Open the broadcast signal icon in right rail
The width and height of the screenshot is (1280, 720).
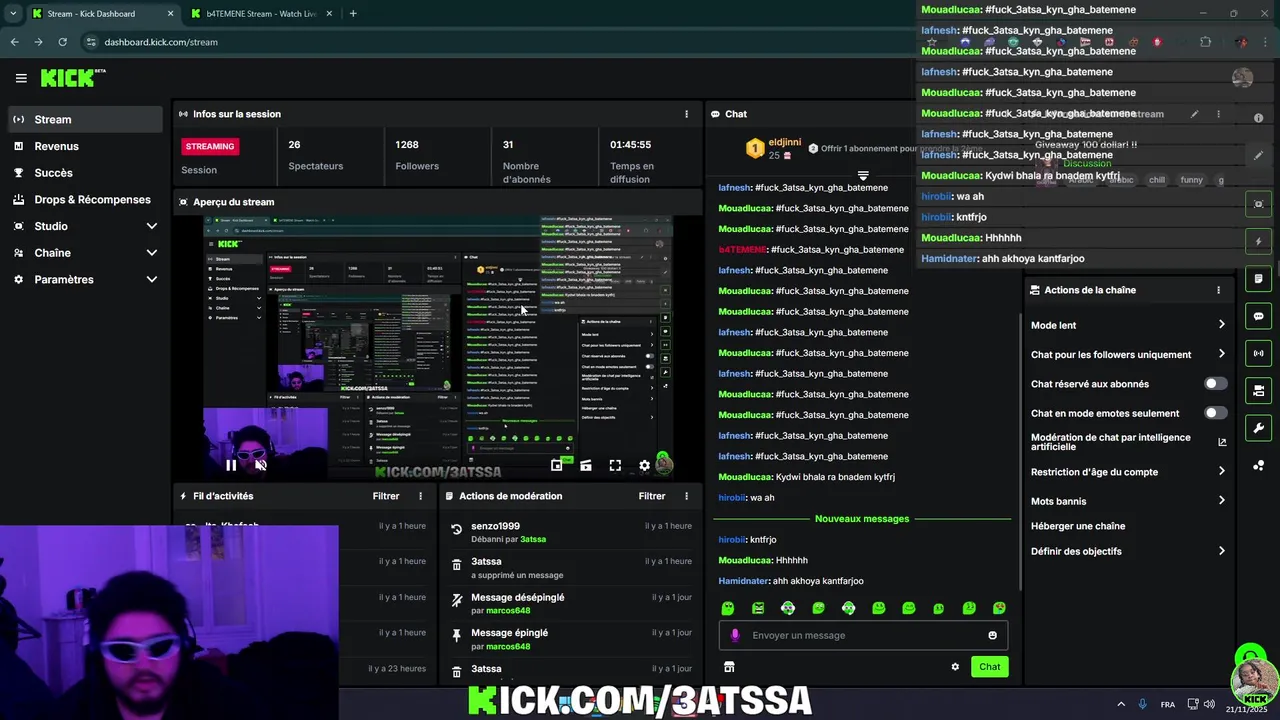[x=1258, y=353]
